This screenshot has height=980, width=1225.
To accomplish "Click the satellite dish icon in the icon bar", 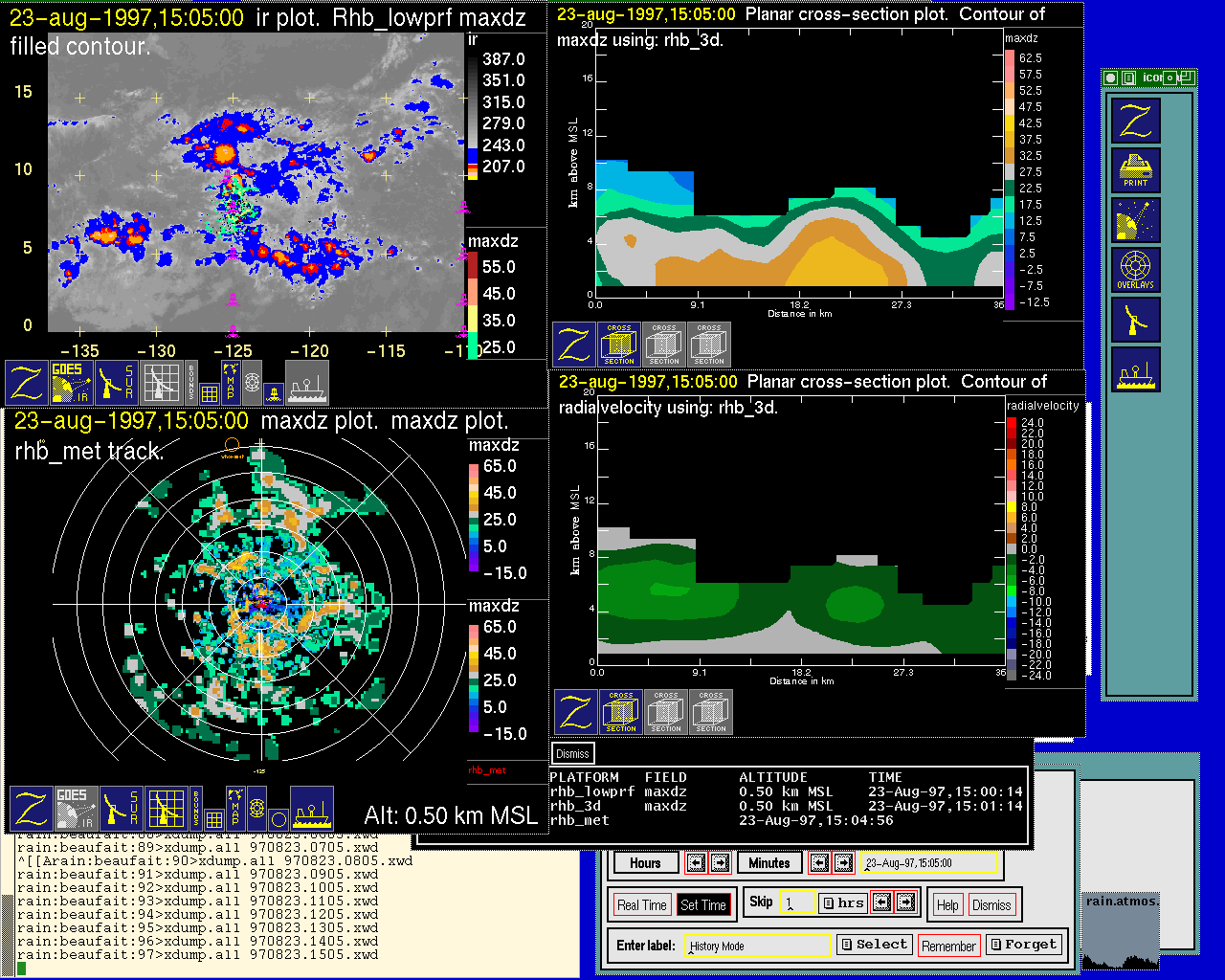I will [1135, 220].
